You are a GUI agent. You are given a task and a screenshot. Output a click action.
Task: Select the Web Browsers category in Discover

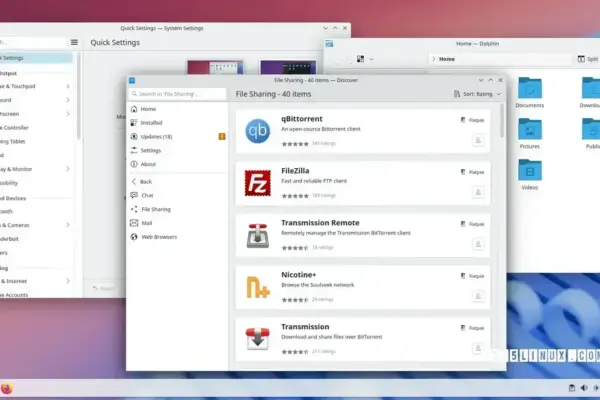177,237
